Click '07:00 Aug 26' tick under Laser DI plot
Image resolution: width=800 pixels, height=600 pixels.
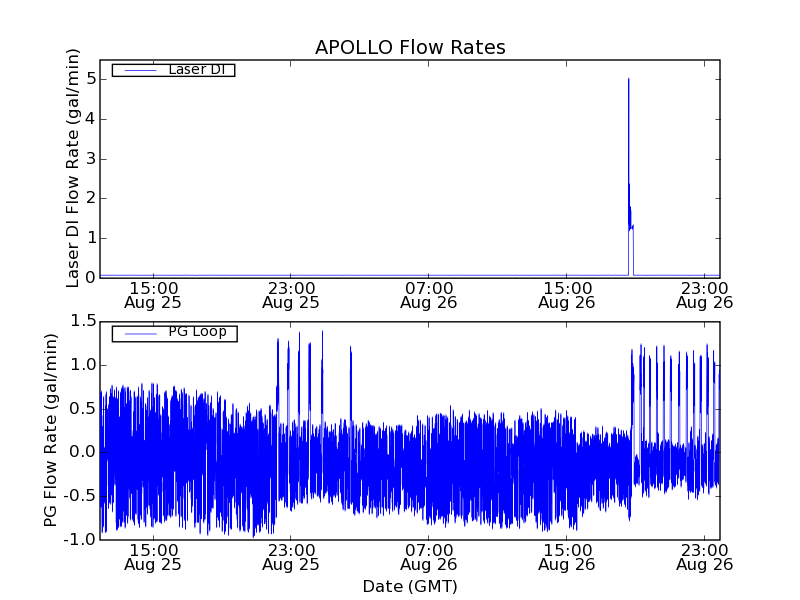(x=429, y=295)
